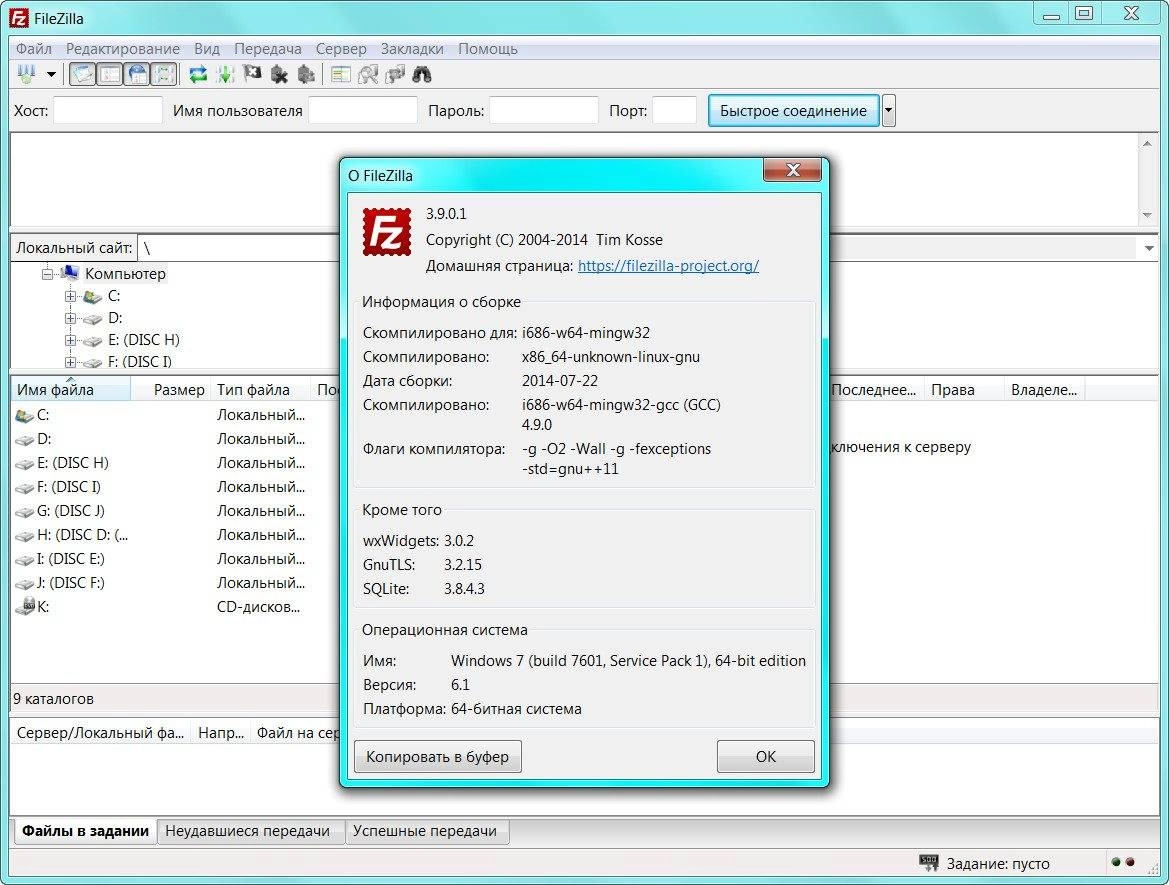This screenshot has height=885, width=1169.
Task: Click the Быстрое соединение button
Action: coord(793,110)
